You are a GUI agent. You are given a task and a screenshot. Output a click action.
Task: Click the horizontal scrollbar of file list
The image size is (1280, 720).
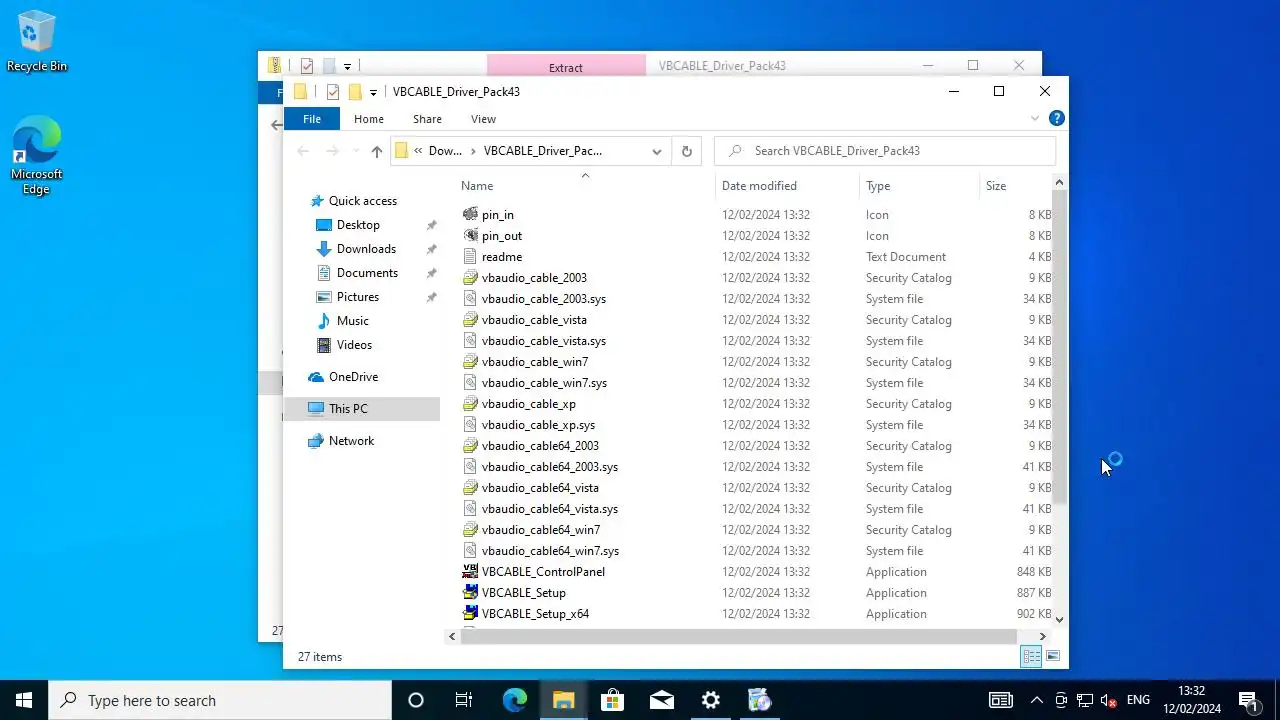(x=739, y=636)
